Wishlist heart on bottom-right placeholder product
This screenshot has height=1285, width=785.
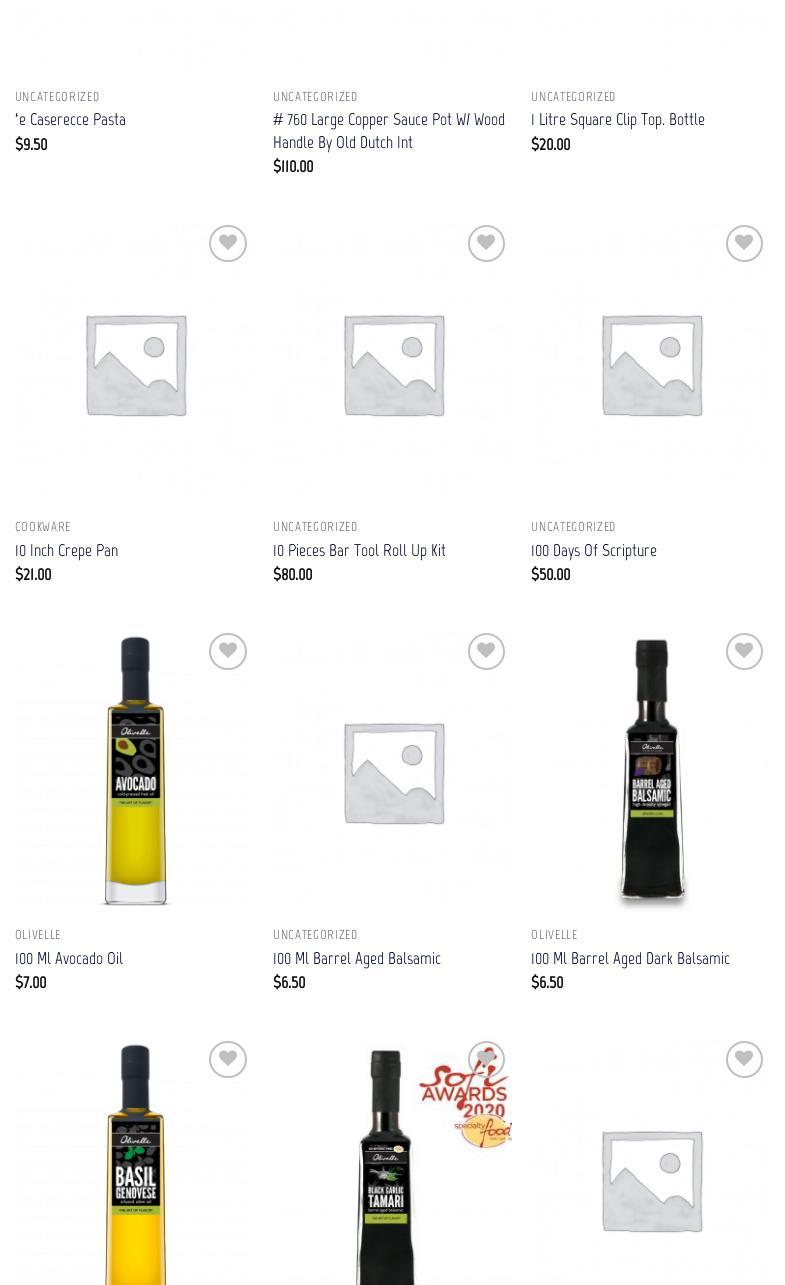tap(744, 1059)
